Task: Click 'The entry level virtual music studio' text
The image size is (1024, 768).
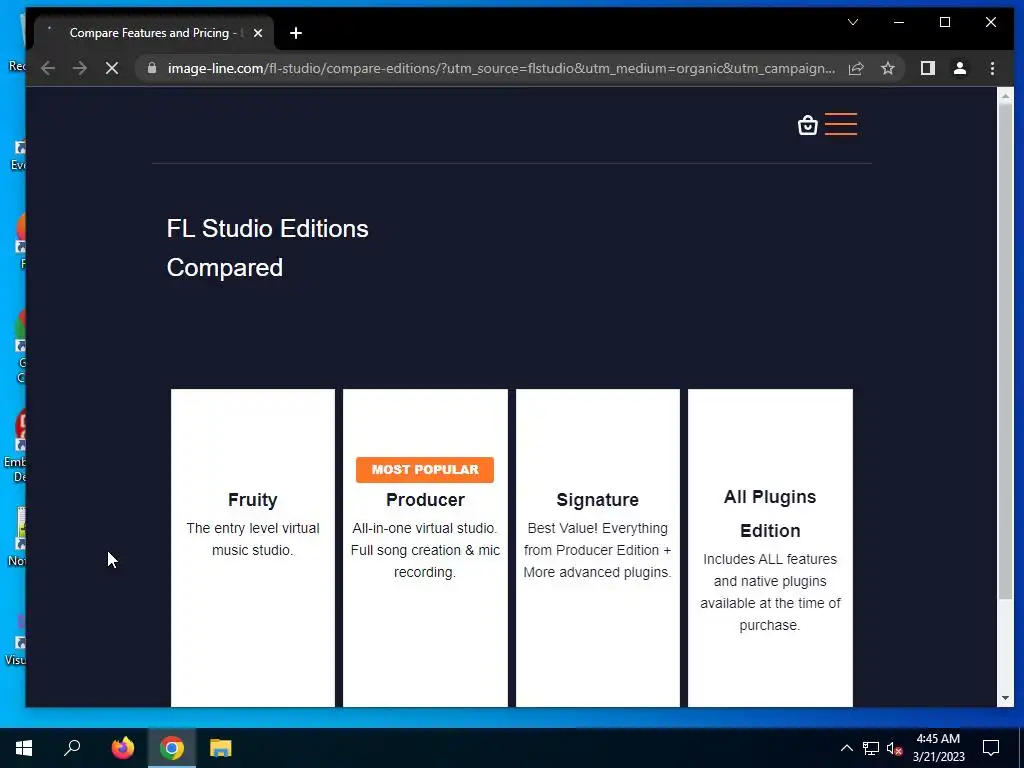Action: pyautogui.click(x=253, y=539)
